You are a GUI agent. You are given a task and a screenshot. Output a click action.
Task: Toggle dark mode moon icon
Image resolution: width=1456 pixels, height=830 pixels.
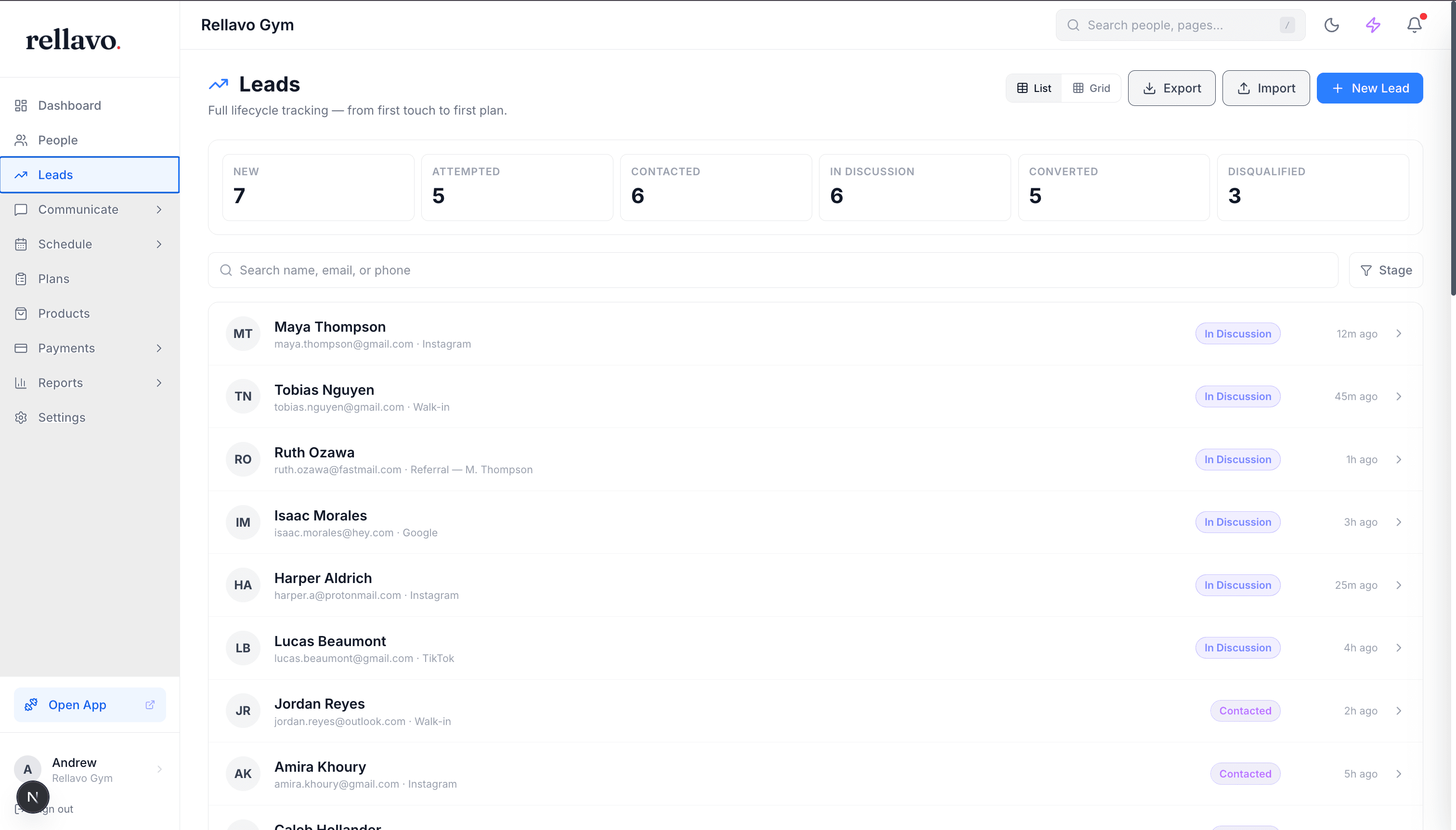(x=1331, y=25)
